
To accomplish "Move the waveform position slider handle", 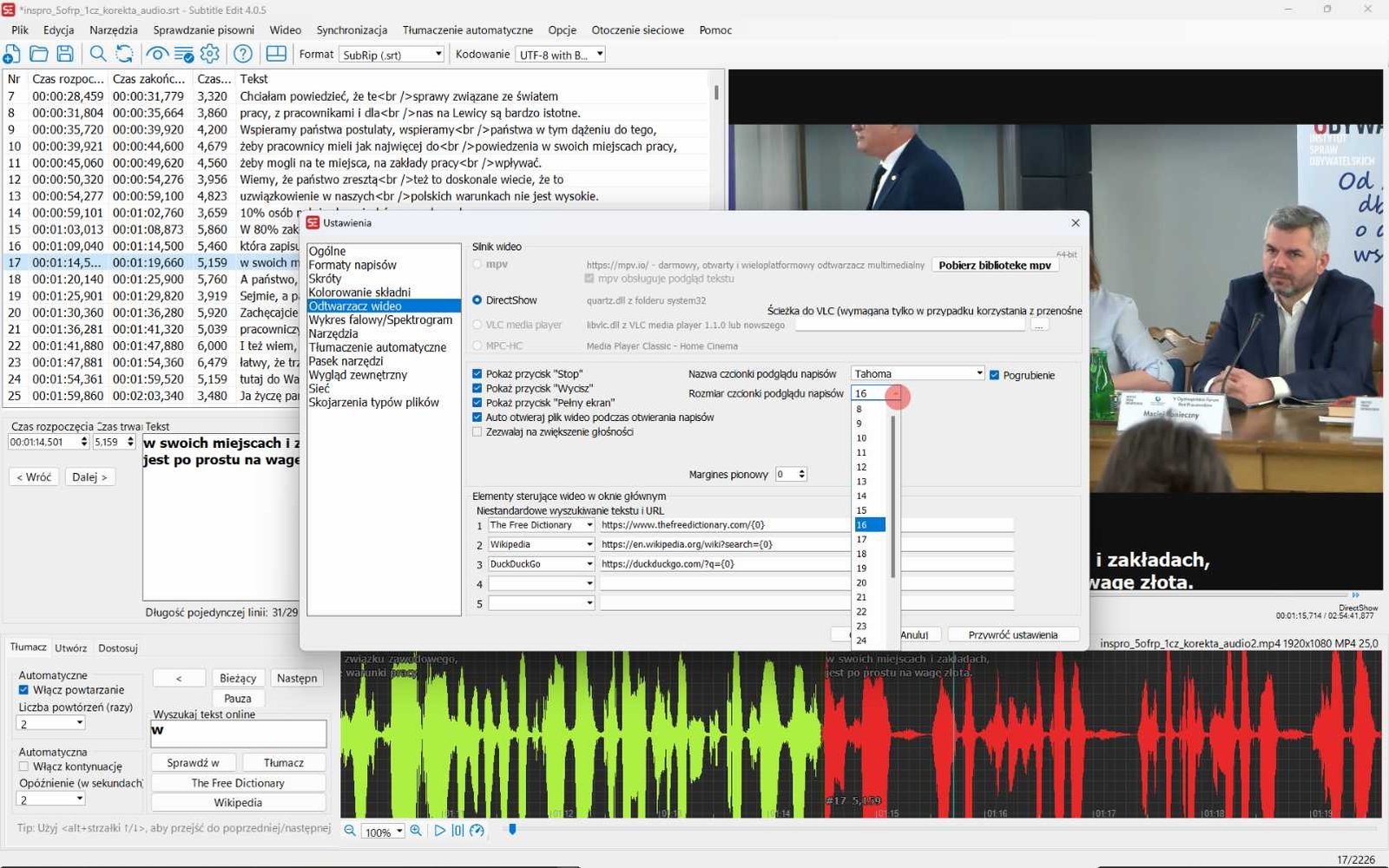I will [x=512, y=830].
